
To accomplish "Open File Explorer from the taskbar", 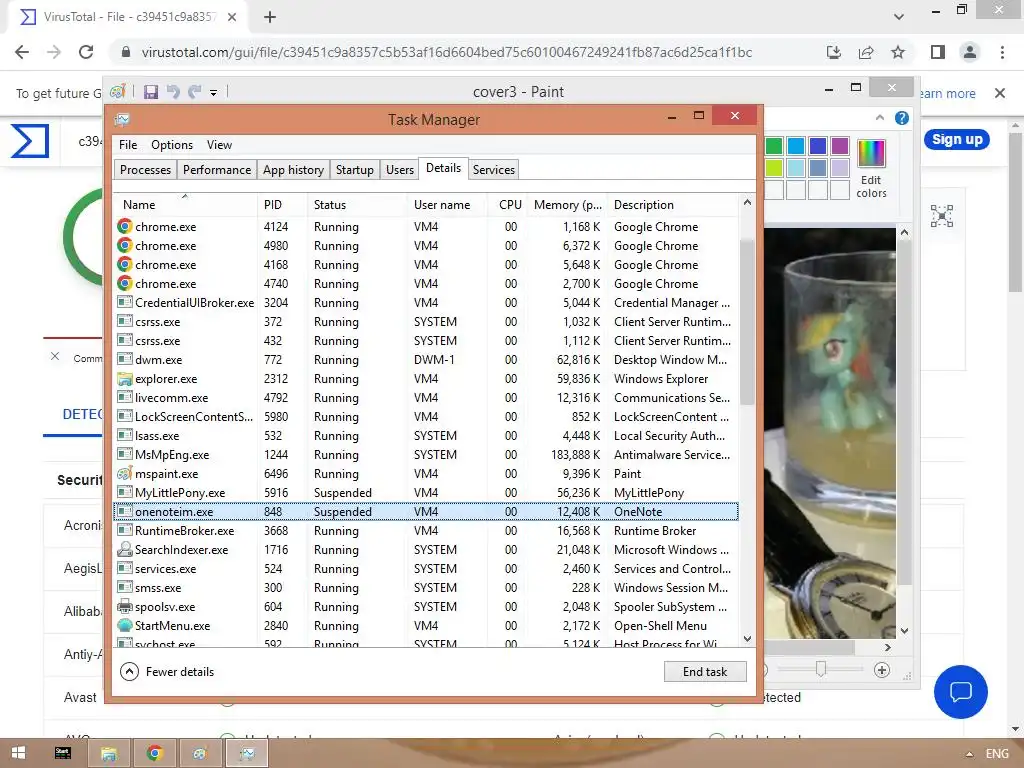I will point(108,753).
